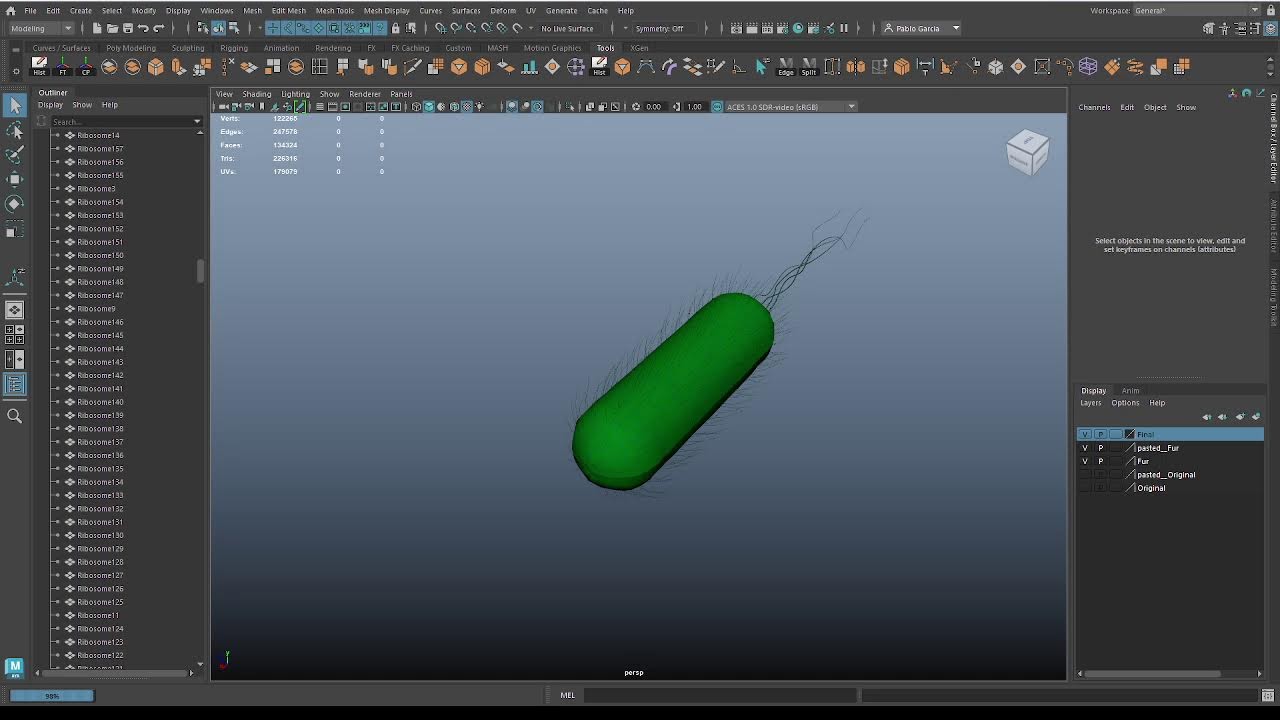Click the Split shelf button
The width and height of the screenshot is (1280, 720).
pyautogui.click(x=808, y=67)
